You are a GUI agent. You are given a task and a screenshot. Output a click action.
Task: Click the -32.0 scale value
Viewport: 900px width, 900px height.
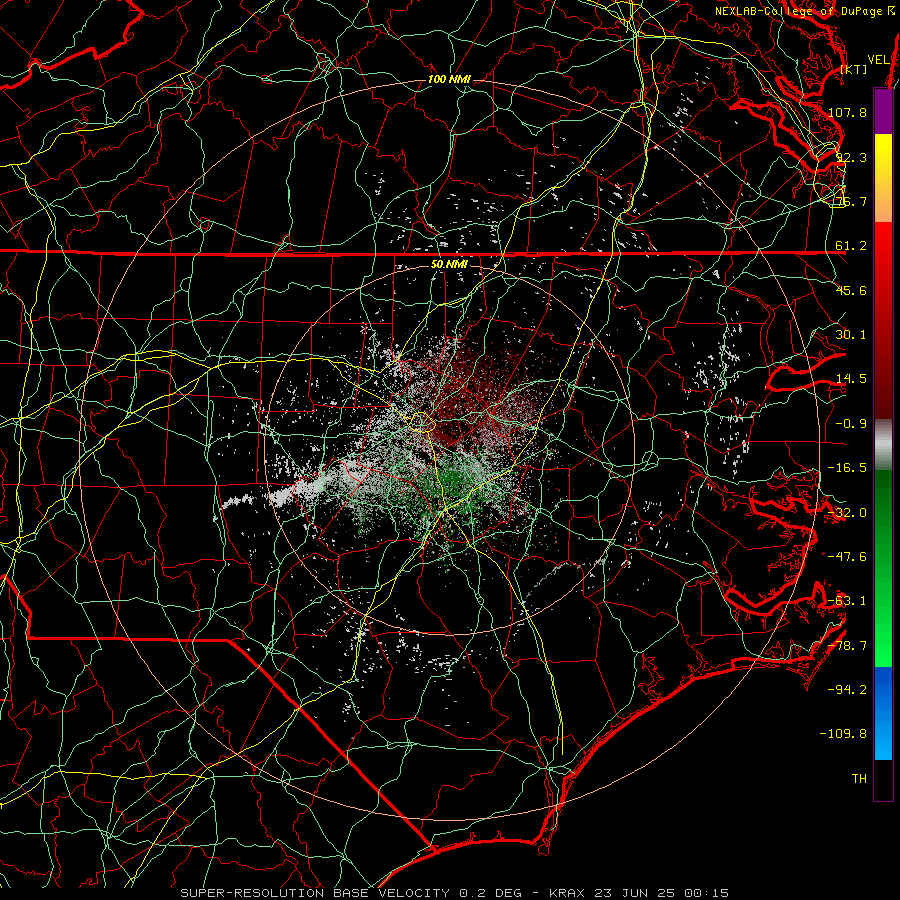847,513
